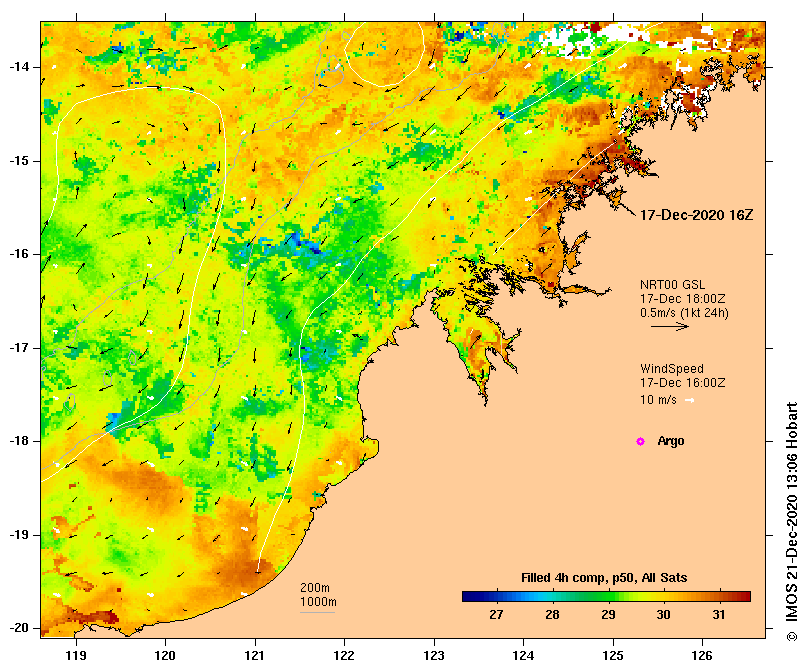Click the '-18' latitude axis label
This screenshot has width=809, height=672.
[19, 441]
